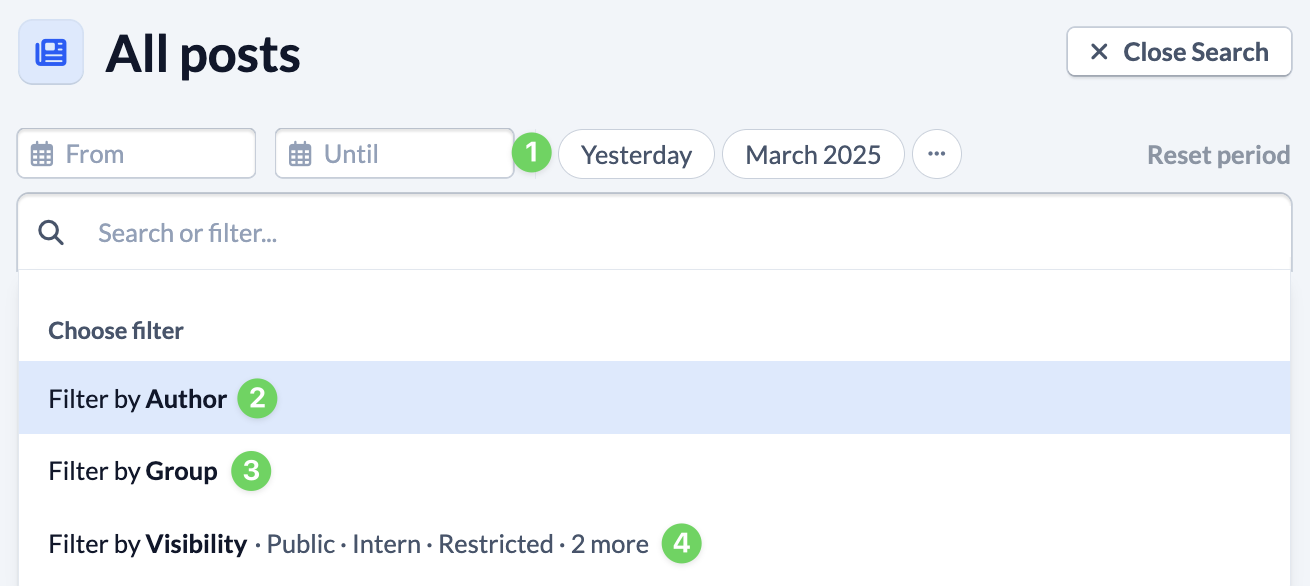The height and width of the screenshot is (586, 1310).
Task: Click green annotation badge number 1
Action: pyautogui.click(x=532, y=153)
